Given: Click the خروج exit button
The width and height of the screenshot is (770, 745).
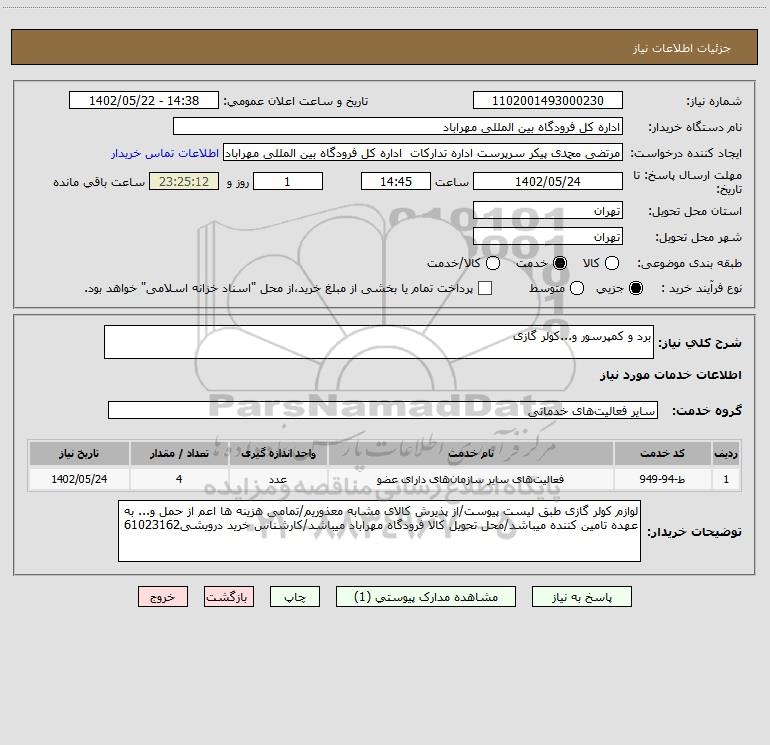Looking at the screenshot, I should [163, 597].
